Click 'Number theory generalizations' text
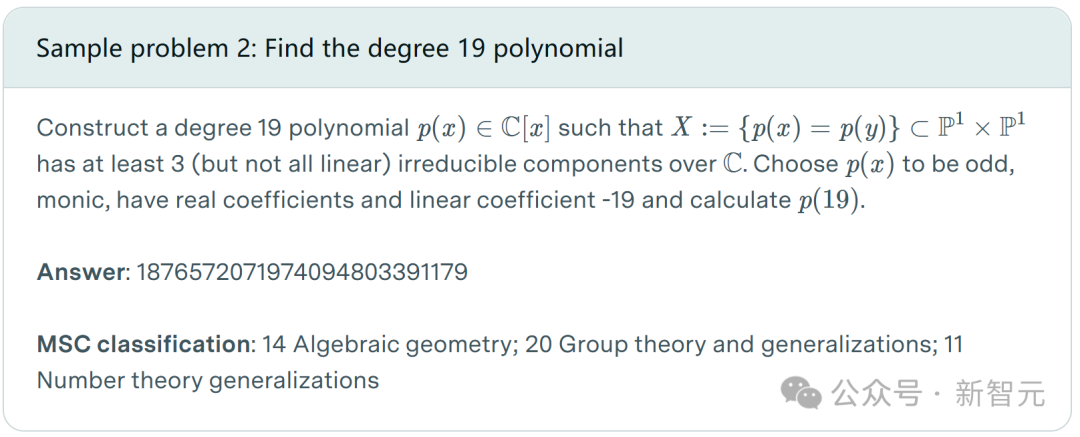The height and width of the screenshot is (437, 1080). click(x=208, y=380)
